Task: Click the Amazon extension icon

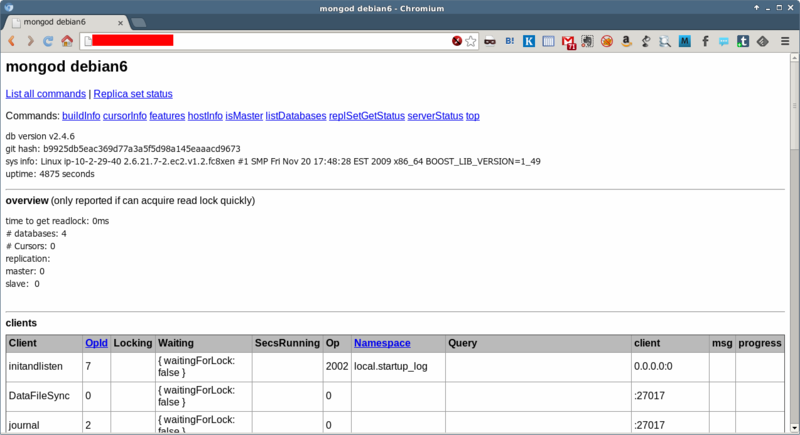Action: 626,41
